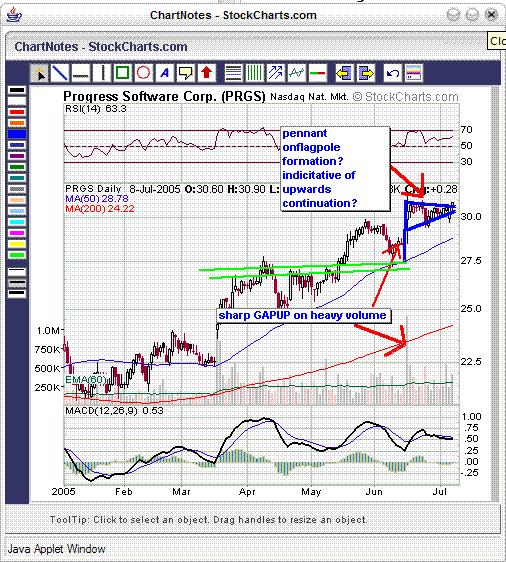Pick the cyan color swatch
The image size is (506, 562).
click(x=17, y=222)
